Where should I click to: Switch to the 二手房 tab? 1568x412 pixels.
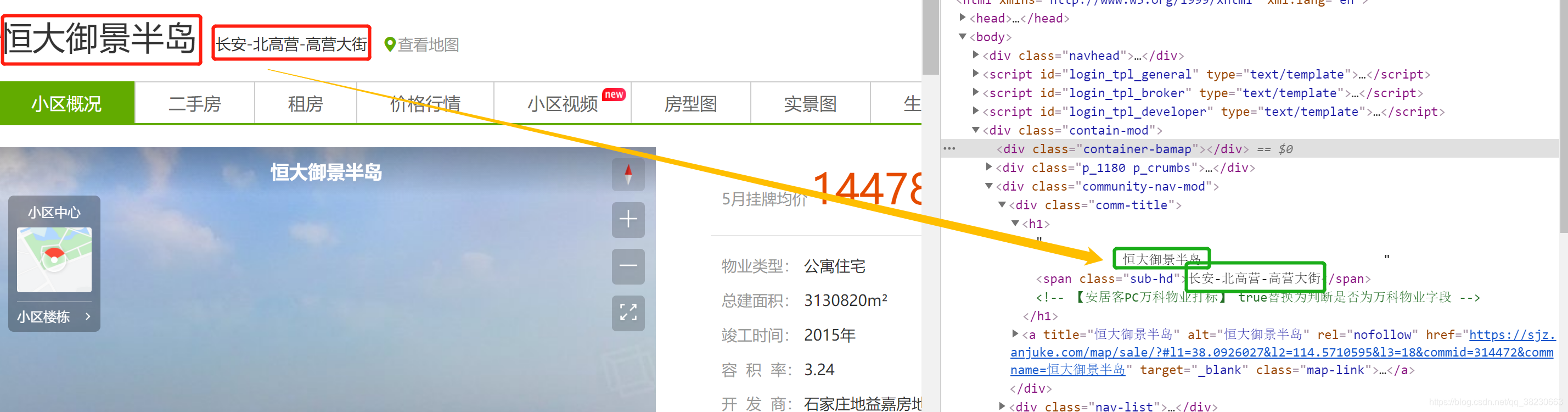(x=195, y=104)
